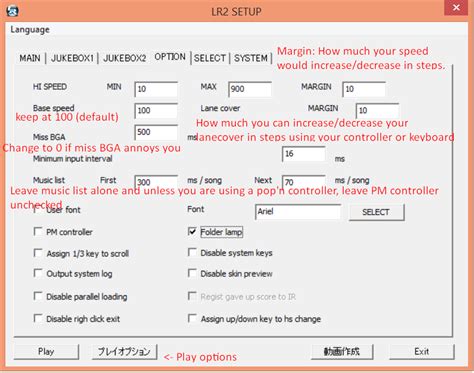Uncheck the Folder lamp checkbox

pos(192,232)
